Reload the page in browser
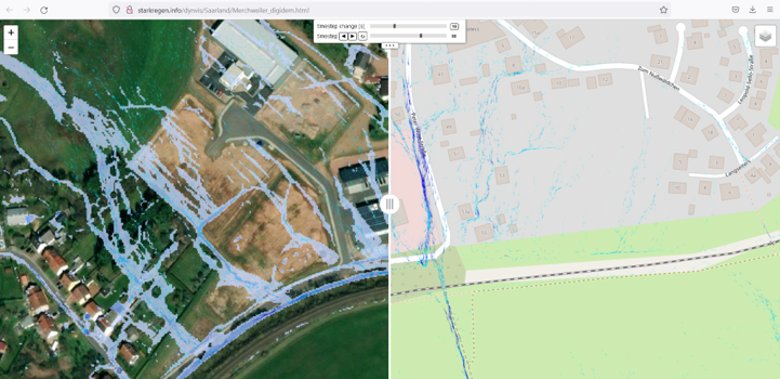 (44, 10)
